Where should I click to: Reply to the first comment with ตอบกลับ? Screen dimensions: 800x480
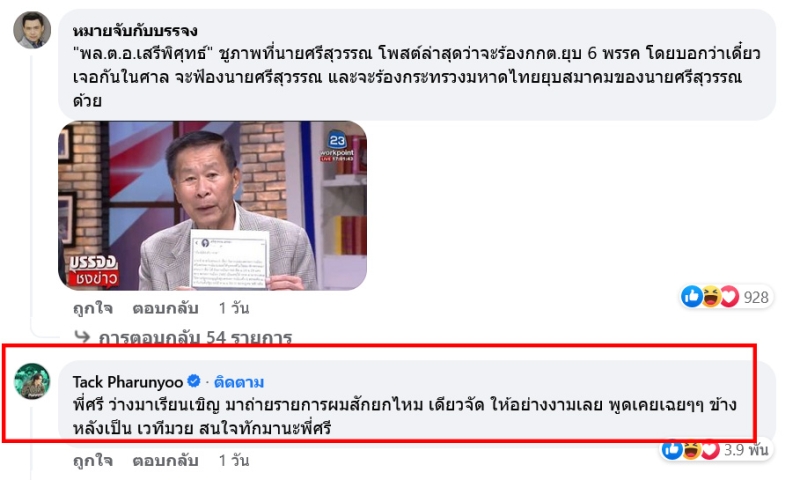(x=165, y=308)
